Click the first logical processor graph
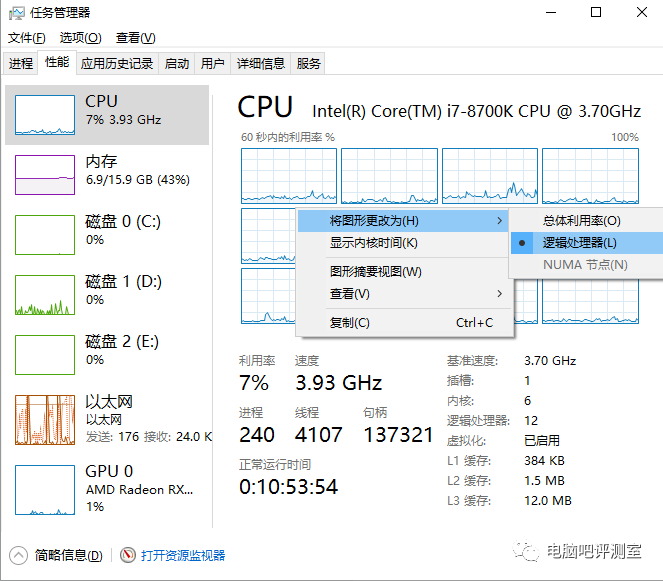This screenshot has height=581, width=663. pos(289,176)
